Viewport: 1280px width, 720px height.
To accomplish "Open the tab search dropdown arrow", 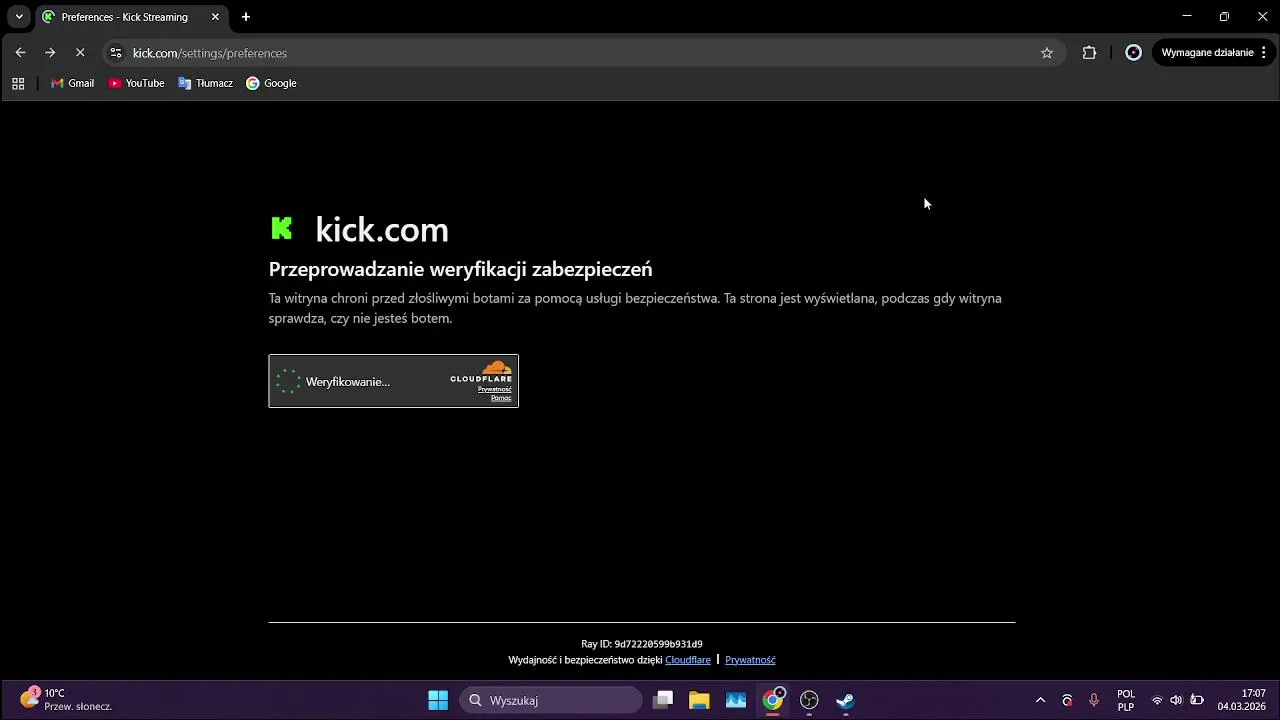I will (x=19, y=17).
